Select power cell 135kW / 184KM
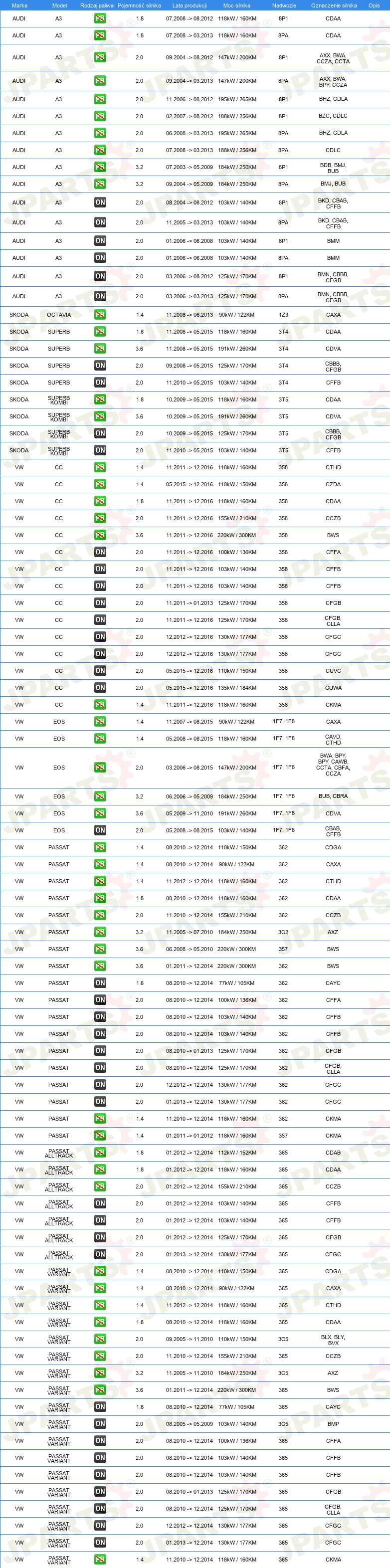The height and width of the screenshot is (1568, 390). [x=237, y=688]
